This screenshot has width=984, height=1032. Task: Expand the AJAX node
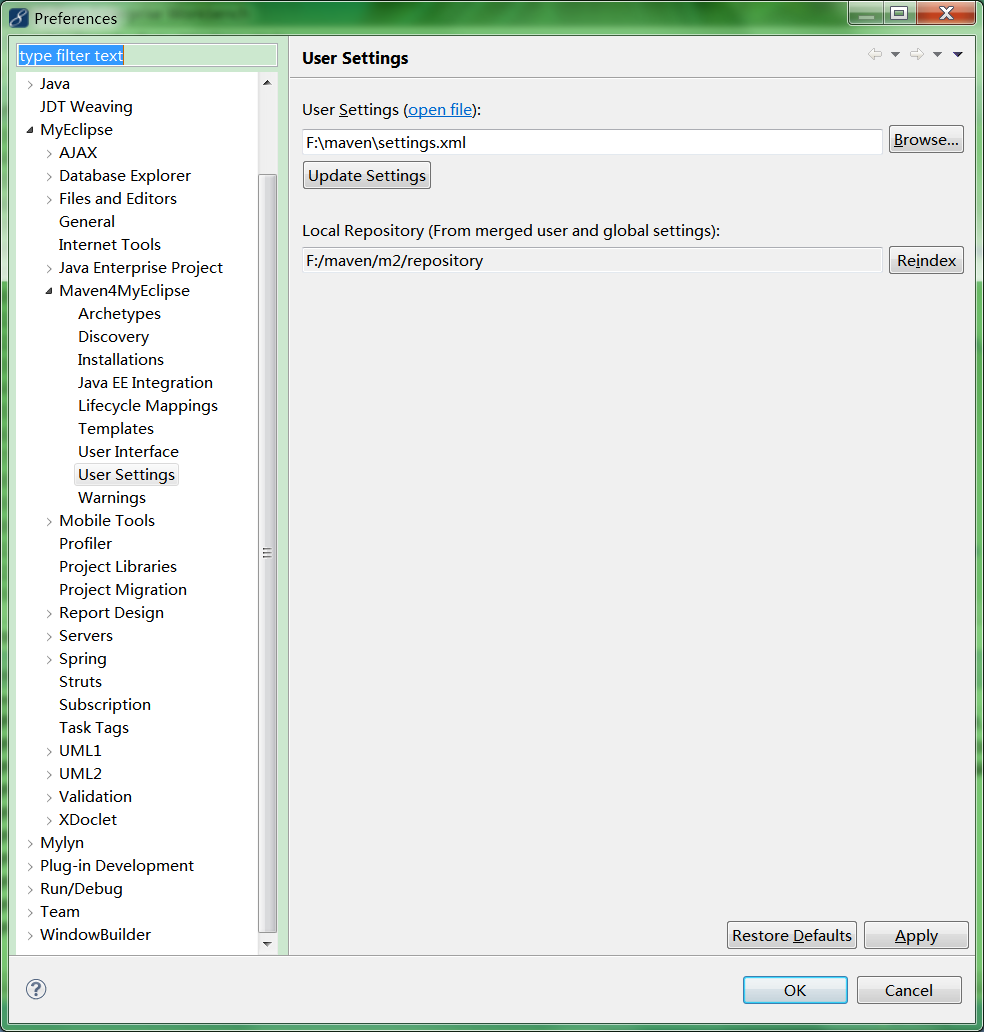49,153
